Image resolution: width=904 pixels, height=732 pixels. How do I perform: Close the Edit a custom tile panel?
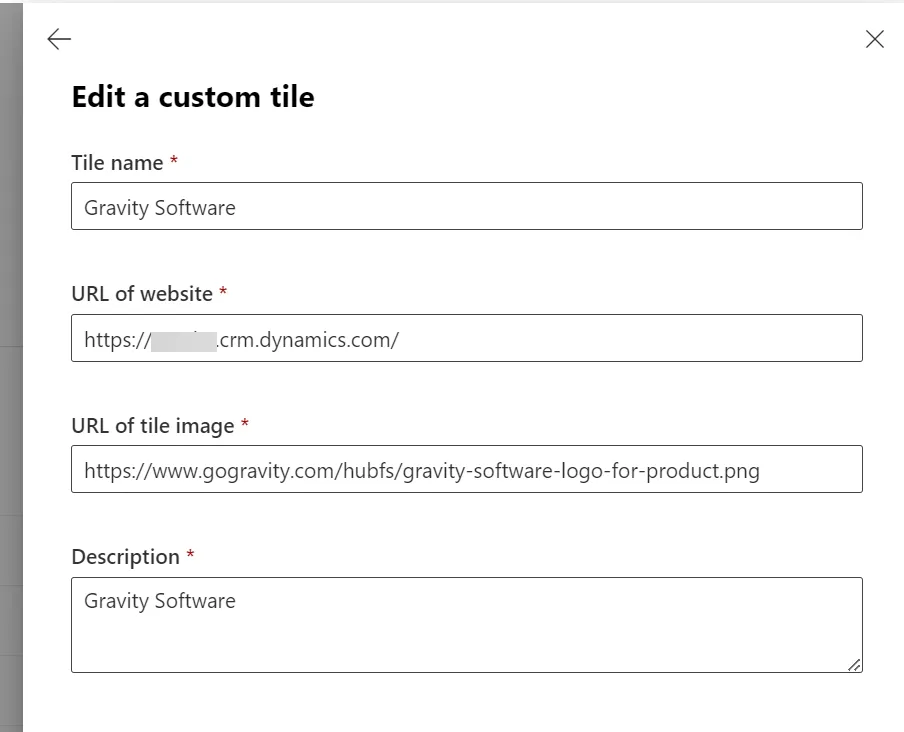pos(875,39)
